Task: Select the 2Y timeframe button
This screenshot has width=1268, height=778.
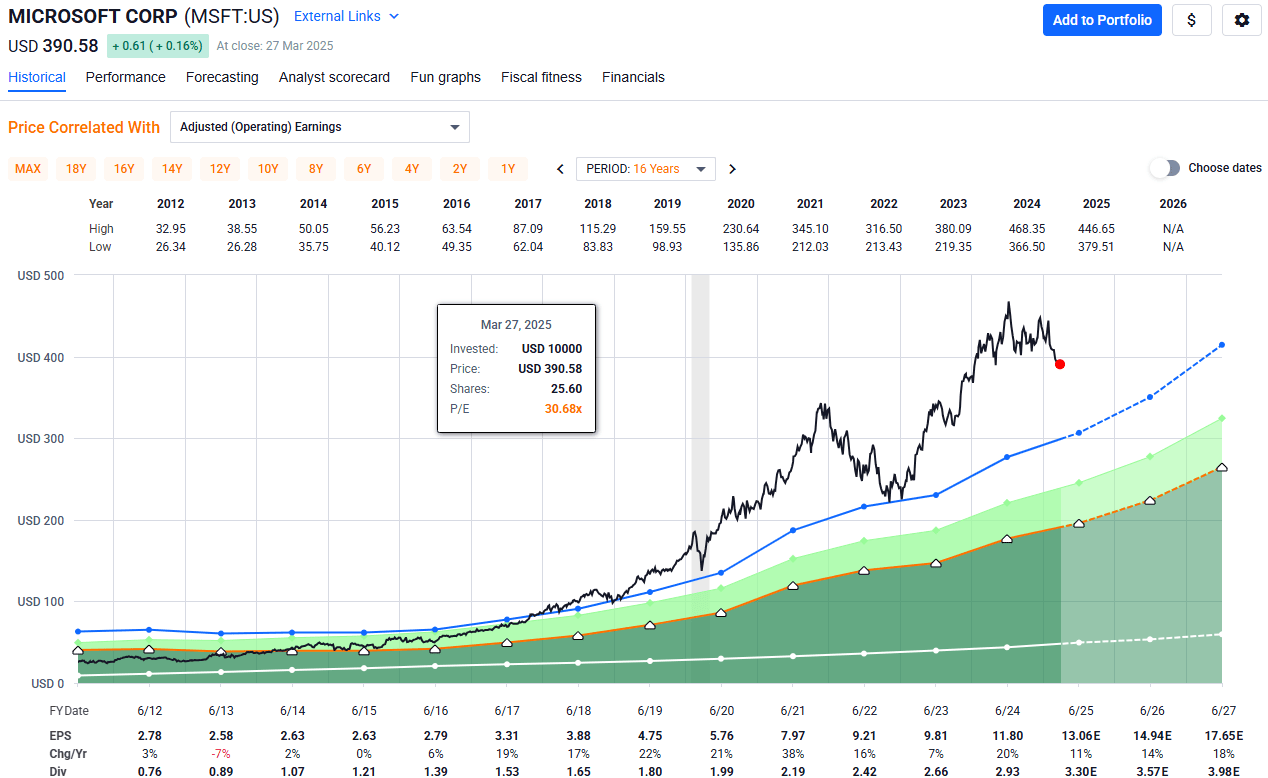Action: [459, 168]
